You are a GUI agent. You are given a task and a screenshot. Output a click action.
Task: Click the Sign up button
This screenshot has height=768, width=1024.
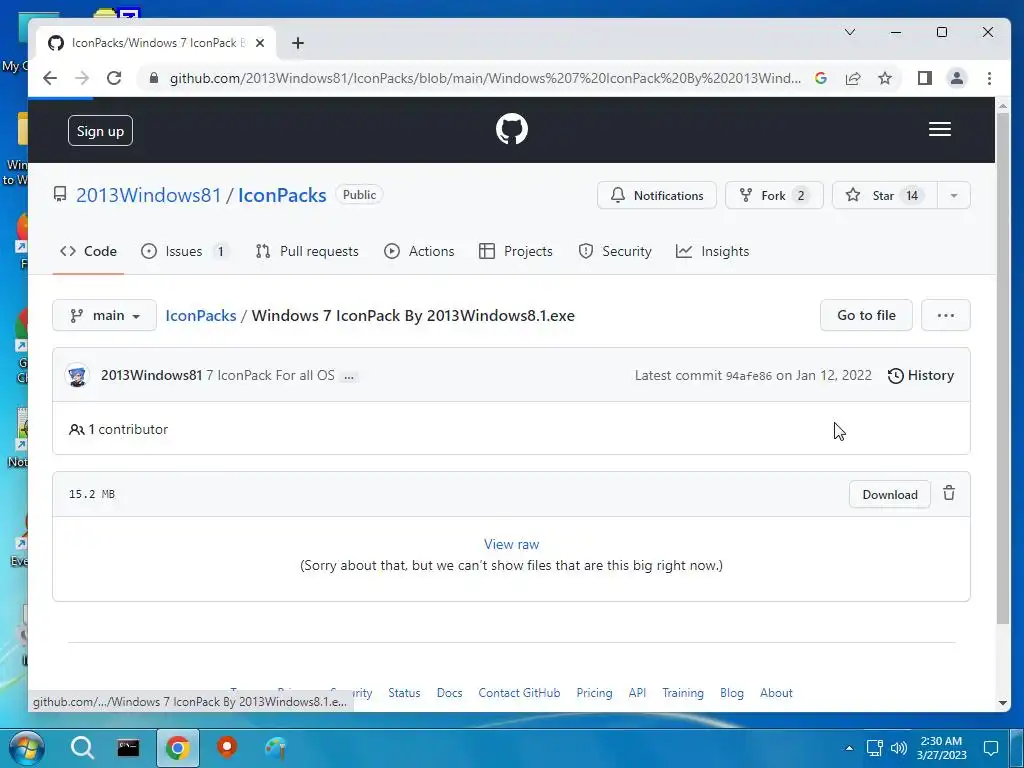101,131
